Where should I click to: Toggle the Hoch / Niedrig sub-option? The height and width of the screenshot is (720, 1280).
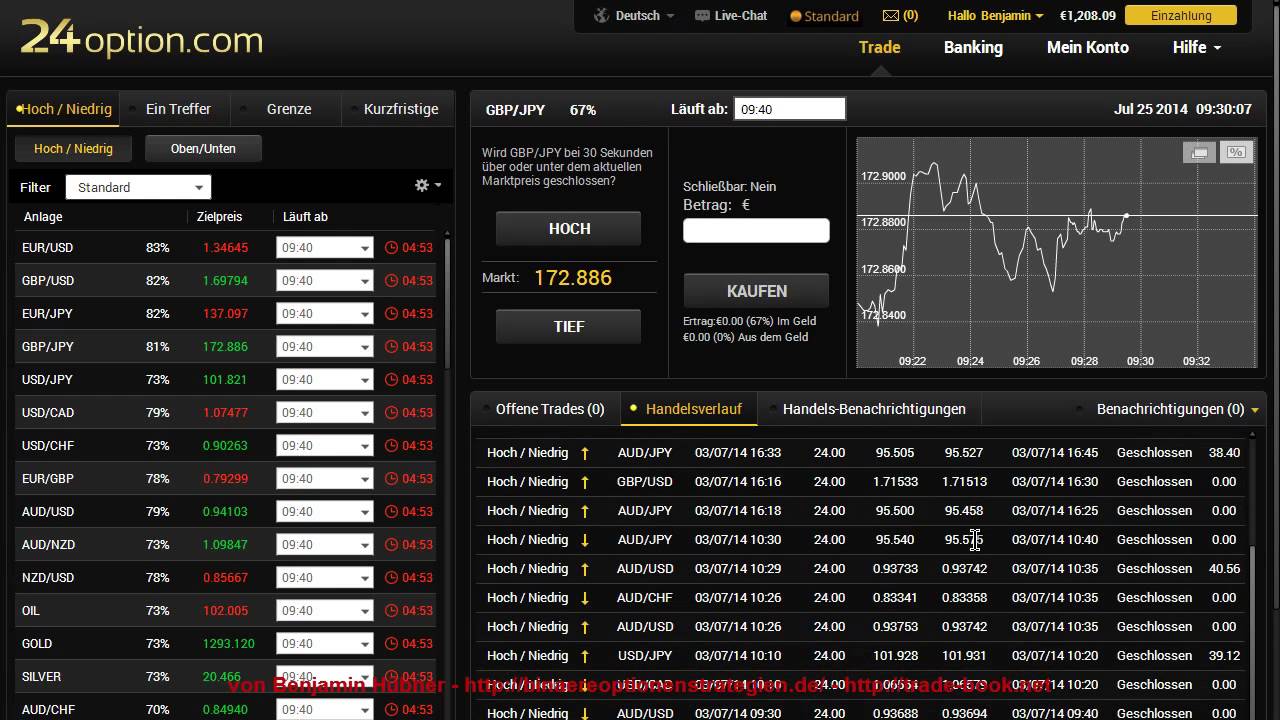74,149
